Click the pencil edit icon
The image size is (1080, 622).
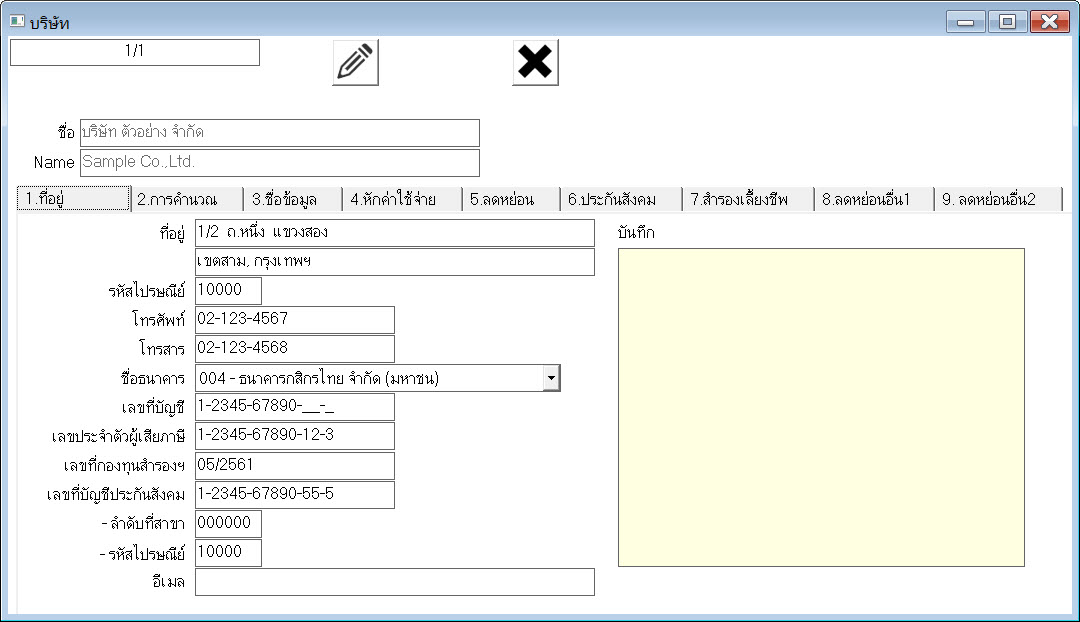click(x=355, y=62)
